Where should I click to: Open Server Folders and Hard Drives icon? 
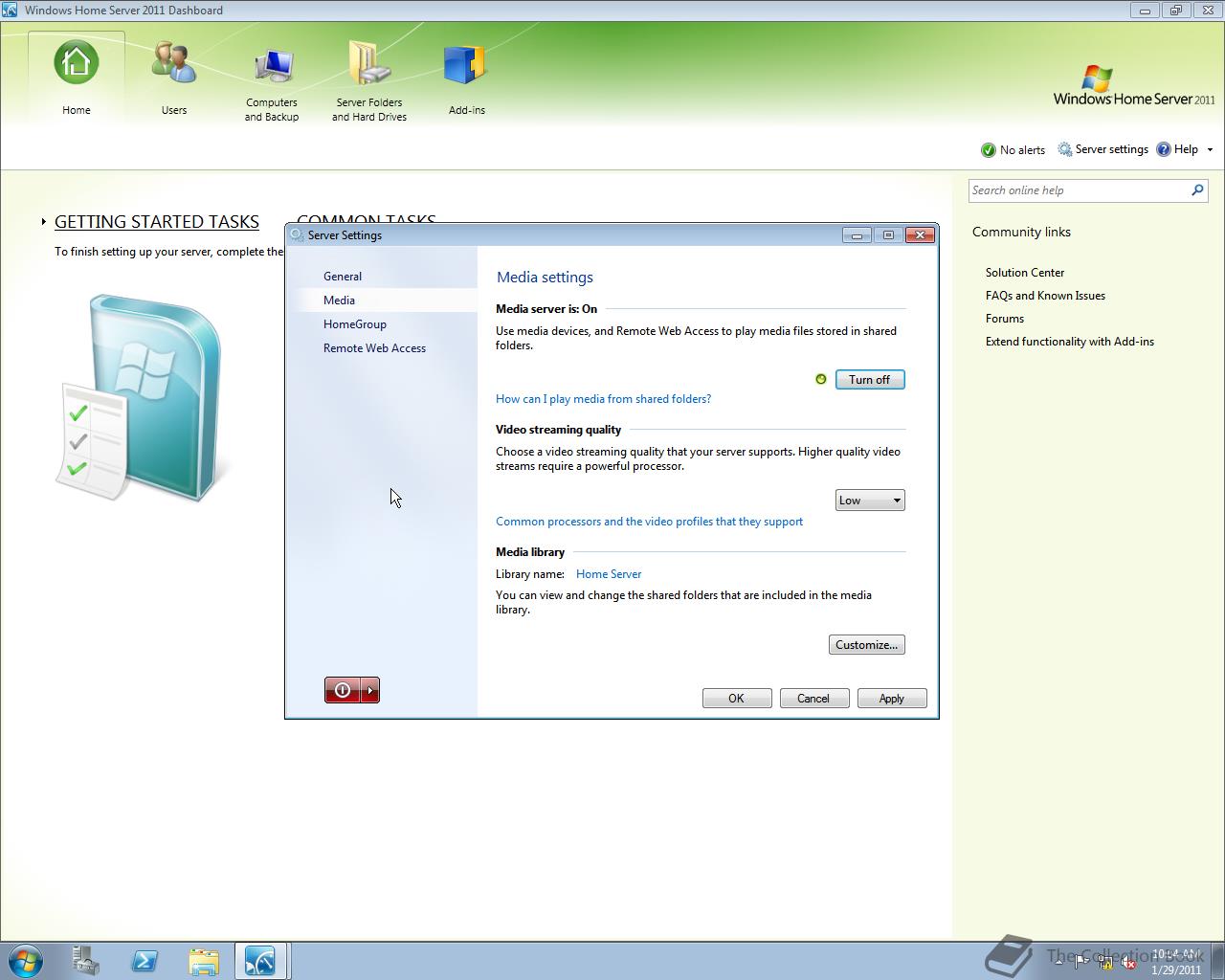pos(369,63)
